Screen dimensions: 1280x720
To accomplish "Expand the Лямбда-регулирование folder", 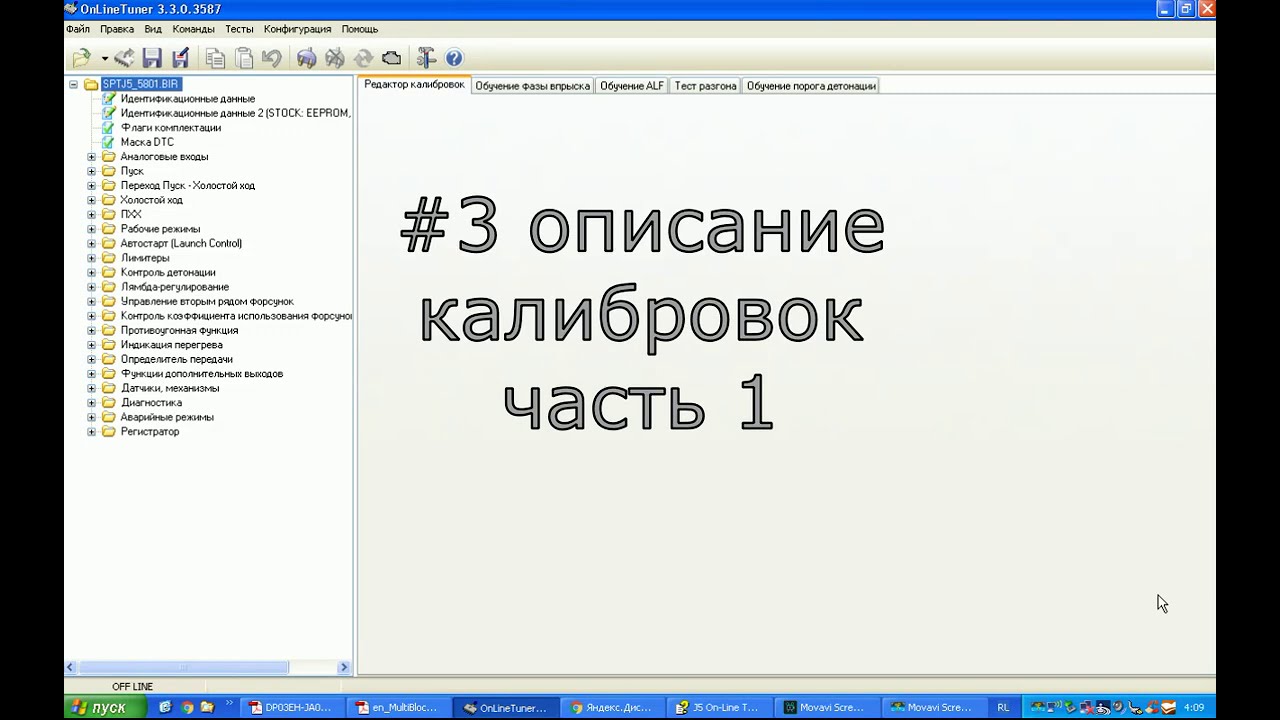I will 92,287.
